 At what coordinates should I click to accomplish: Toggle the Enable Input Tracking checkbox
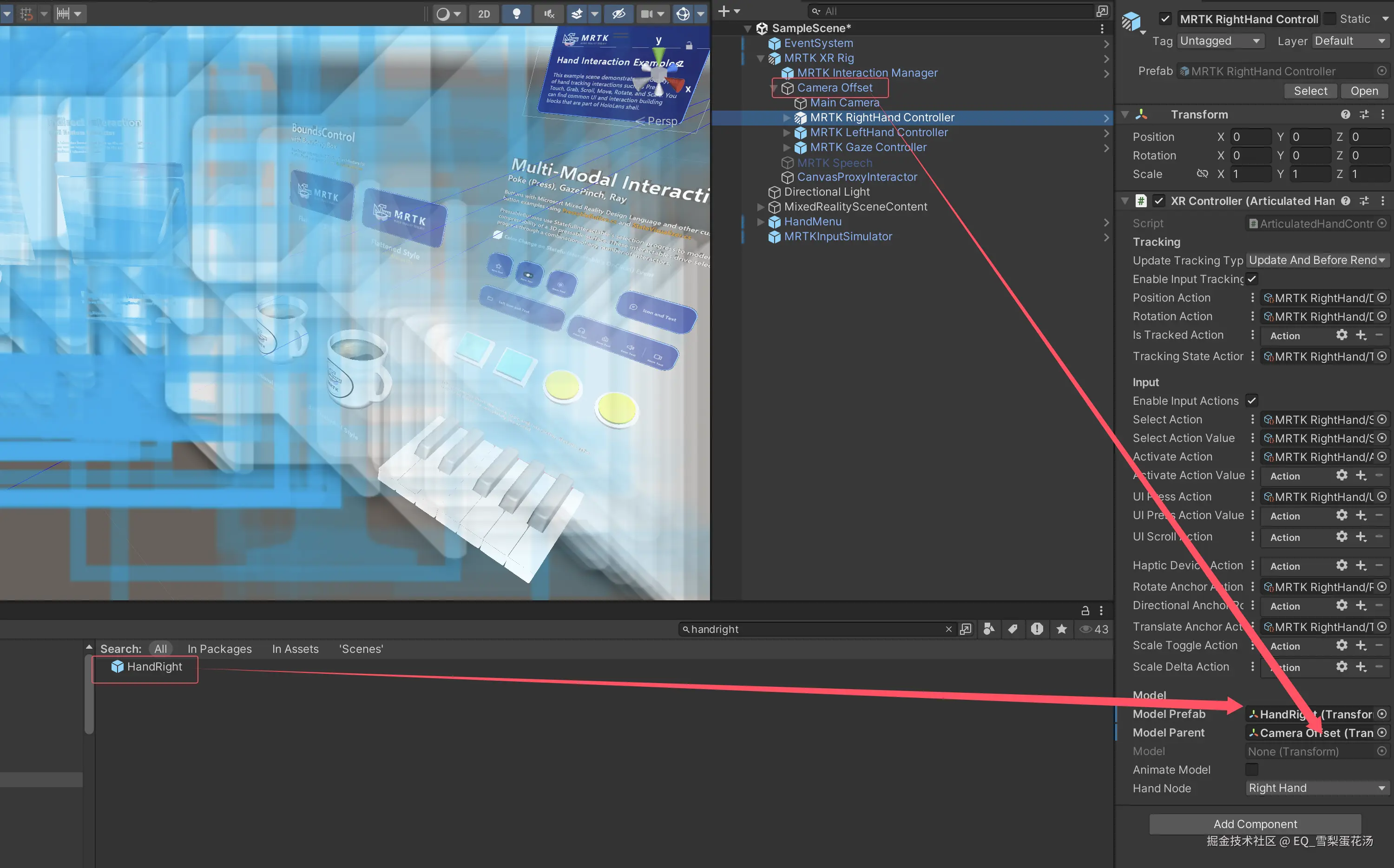tap(1252, 279)
